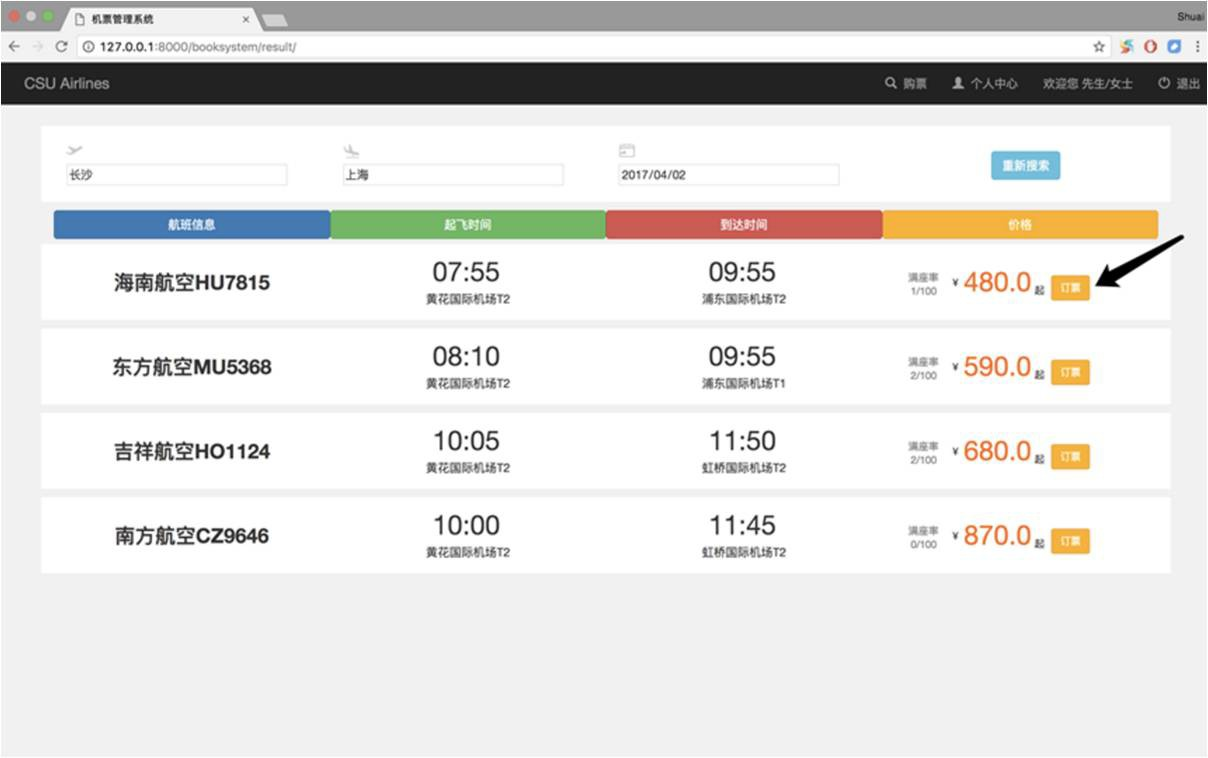
Task: Sort by 到达时间 header
Action: (744, 225)
